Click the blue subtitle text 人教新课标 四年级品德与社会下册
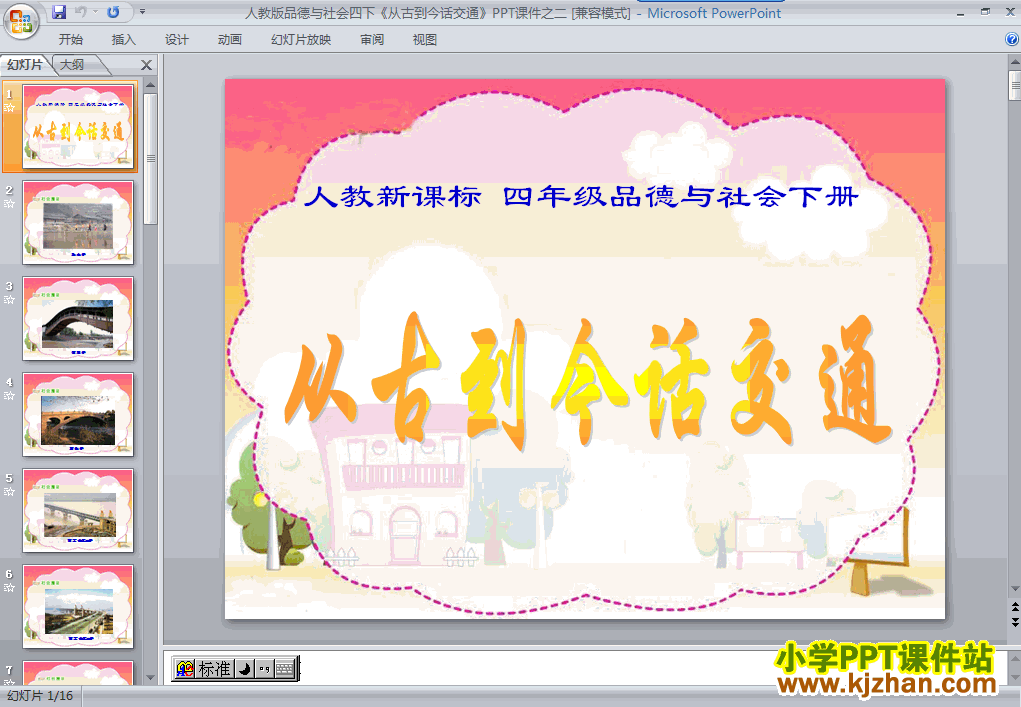Screen dimensions: 1021x707 coord(581,197)
